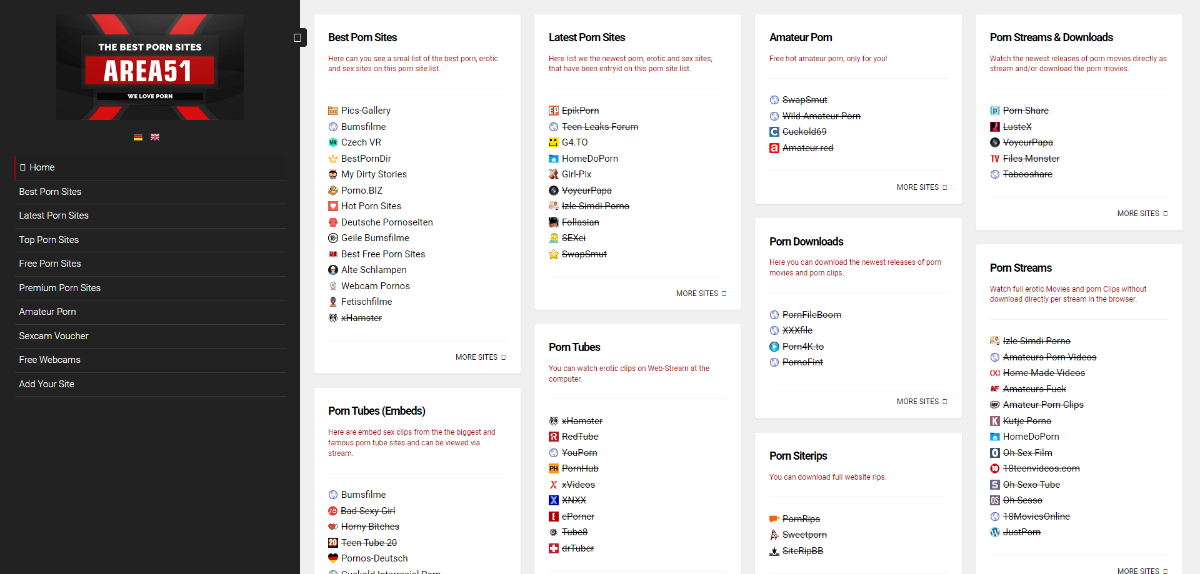Open Top Porn Sites menu item
The image size is (1200, 574).
tap(48, 240)
